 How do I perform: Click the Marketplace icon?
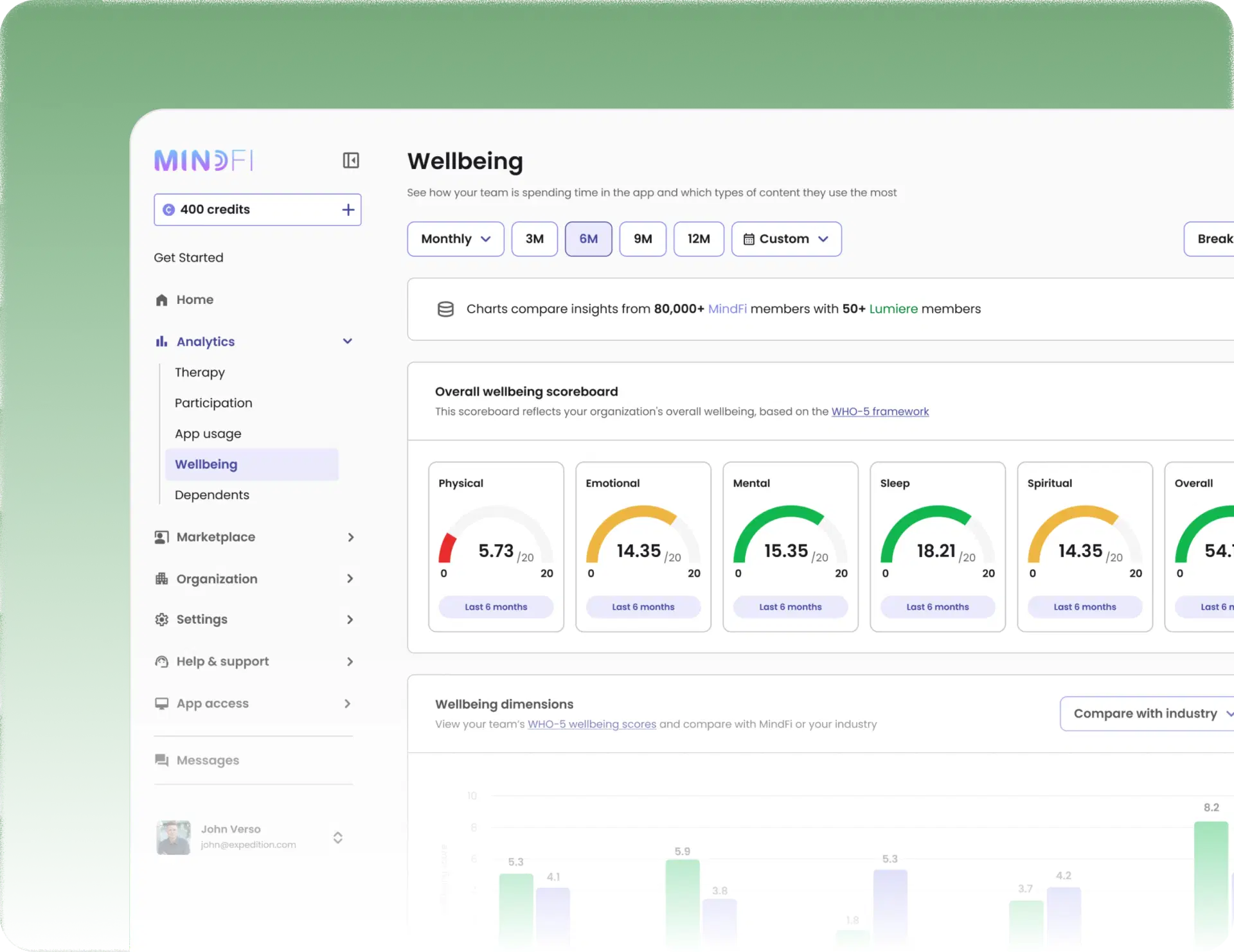coord(161,537)
